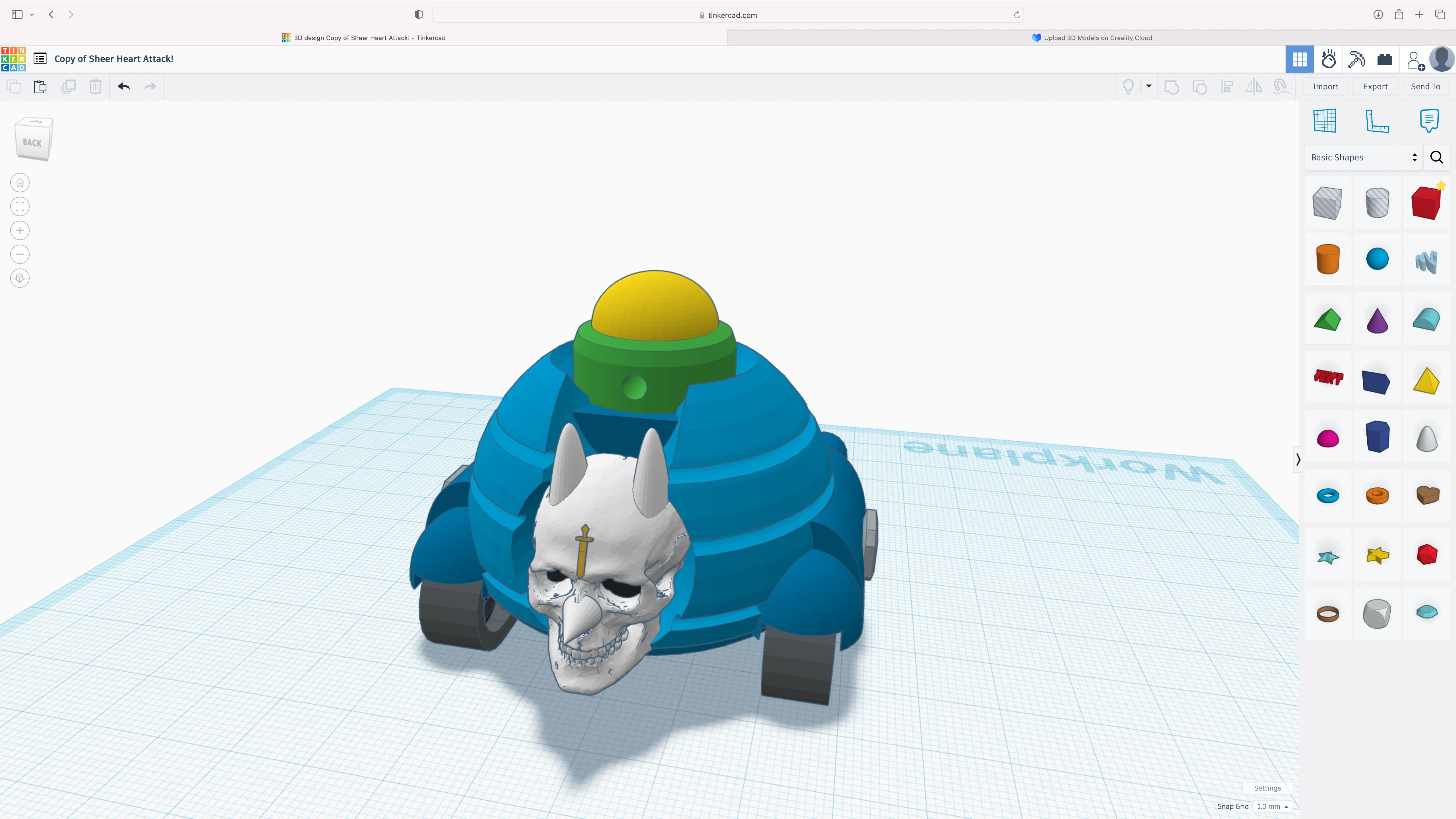Select the red Text shape

(x=1328, y=377)
